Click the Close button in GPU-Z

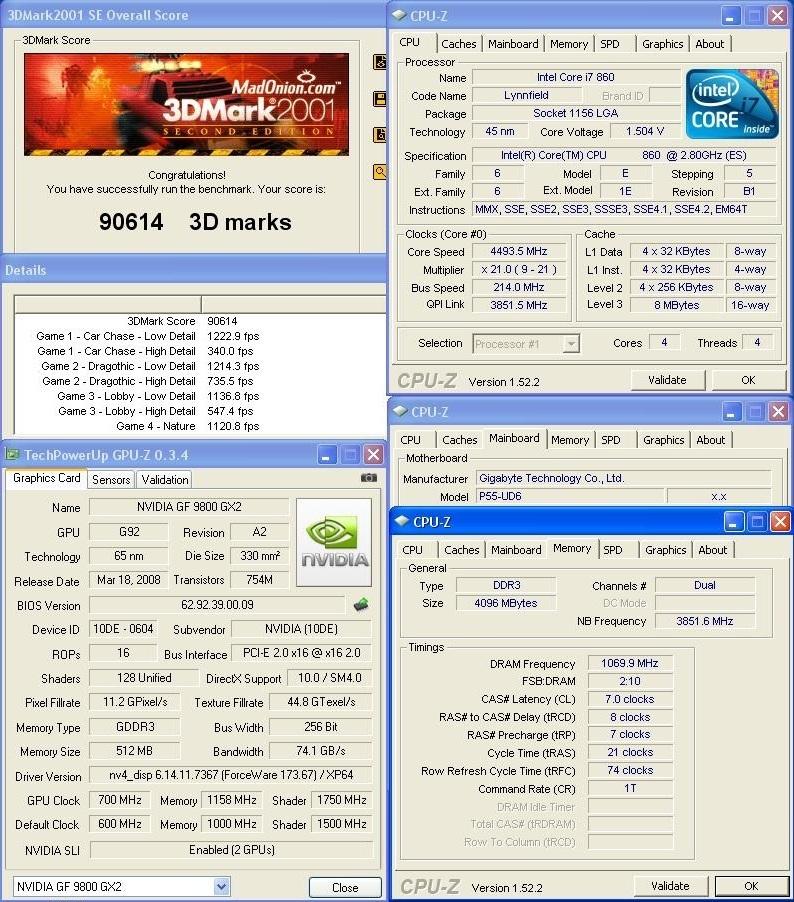[345, 888]
